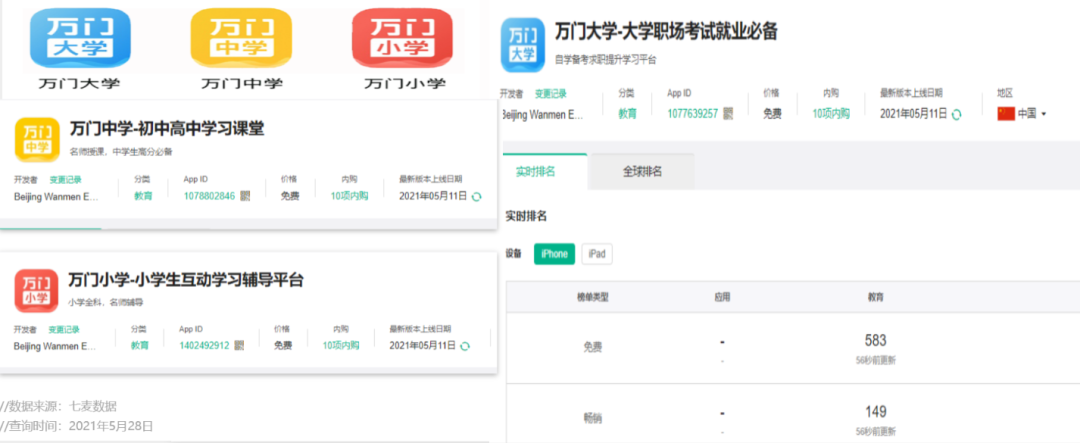
Task: Click refresh icon next to 万门中学 release date
Action: (477, 197)
